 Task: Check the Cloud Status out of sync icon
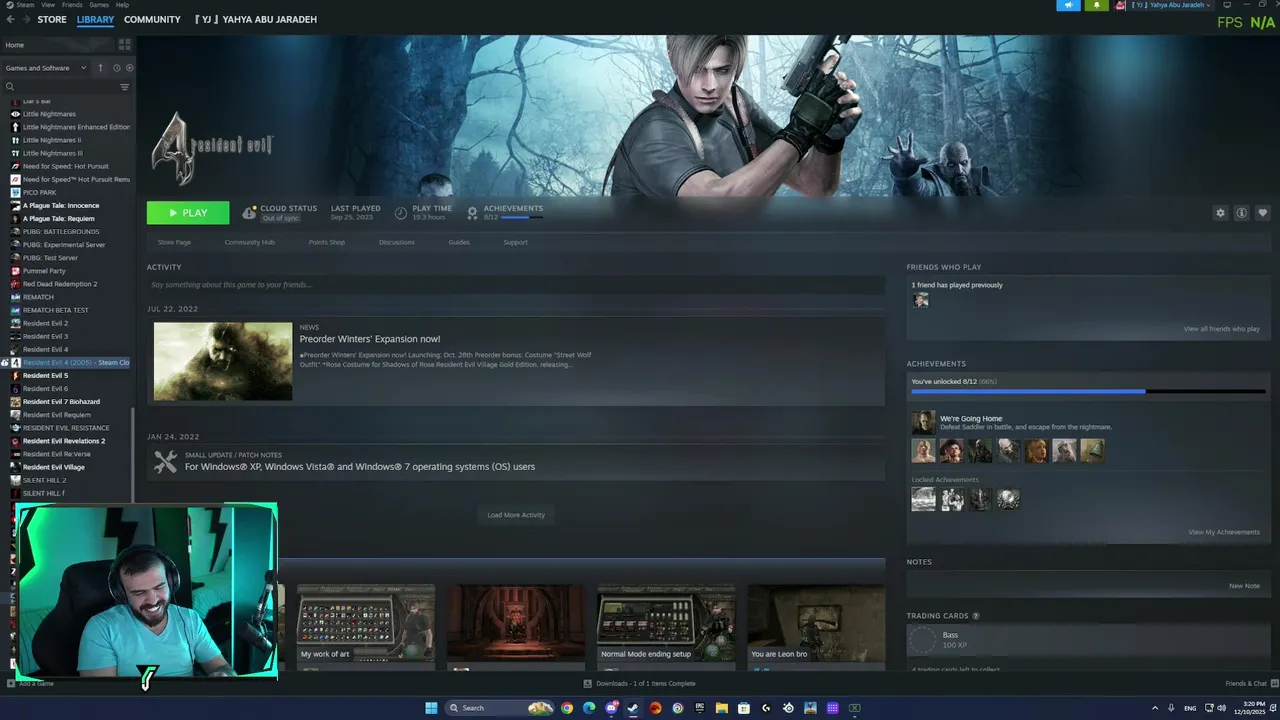click(x=249, y=213)
